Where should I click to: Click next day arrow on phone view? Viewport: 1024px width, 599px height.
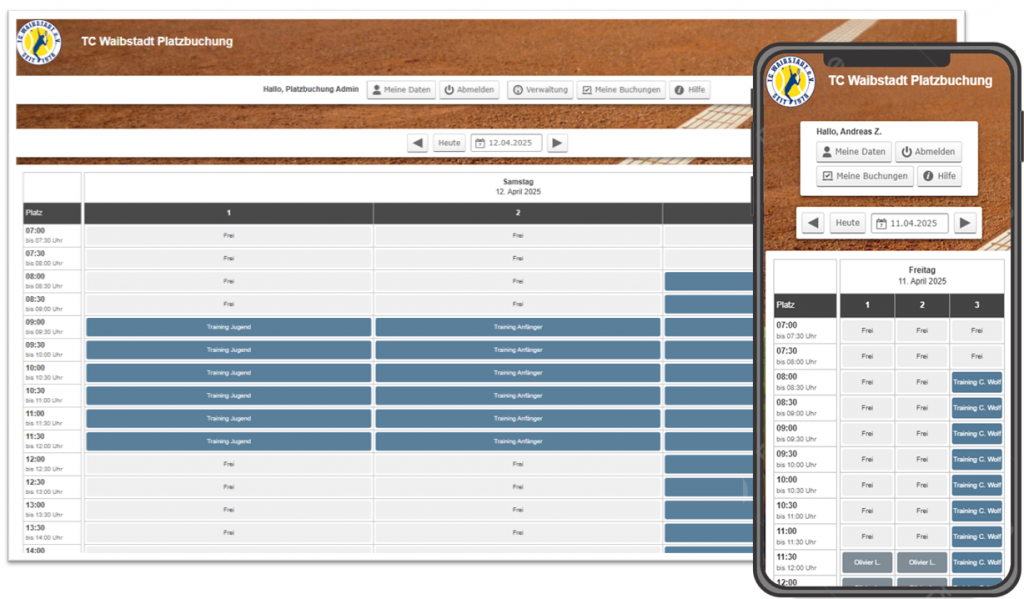click(964, 223)
